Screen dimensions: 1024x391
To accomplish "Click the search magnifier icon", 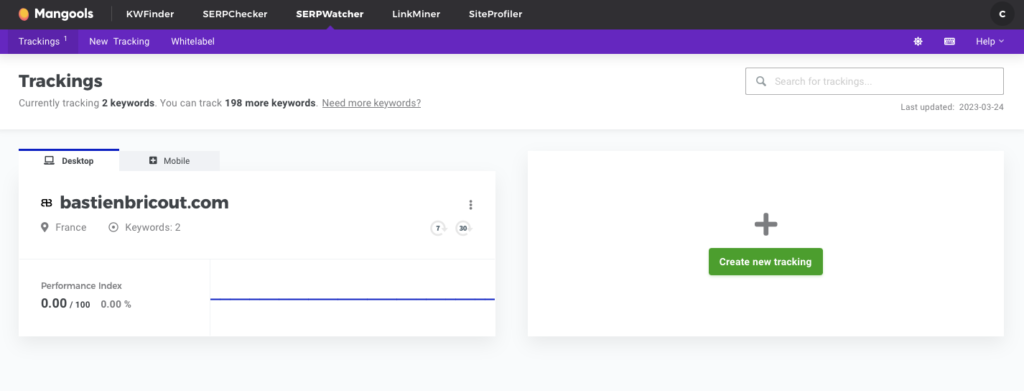I will (x=761, y=82).
